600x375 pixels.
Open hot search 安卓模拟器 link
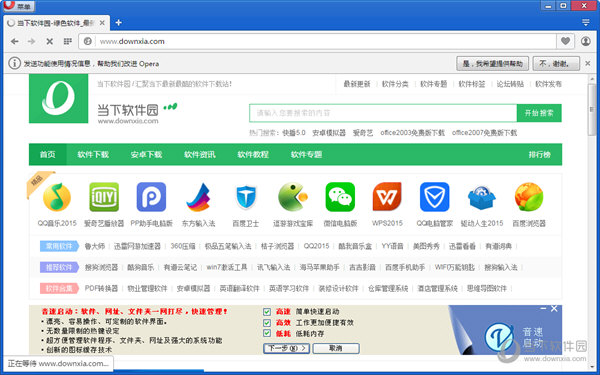(329, 133)
